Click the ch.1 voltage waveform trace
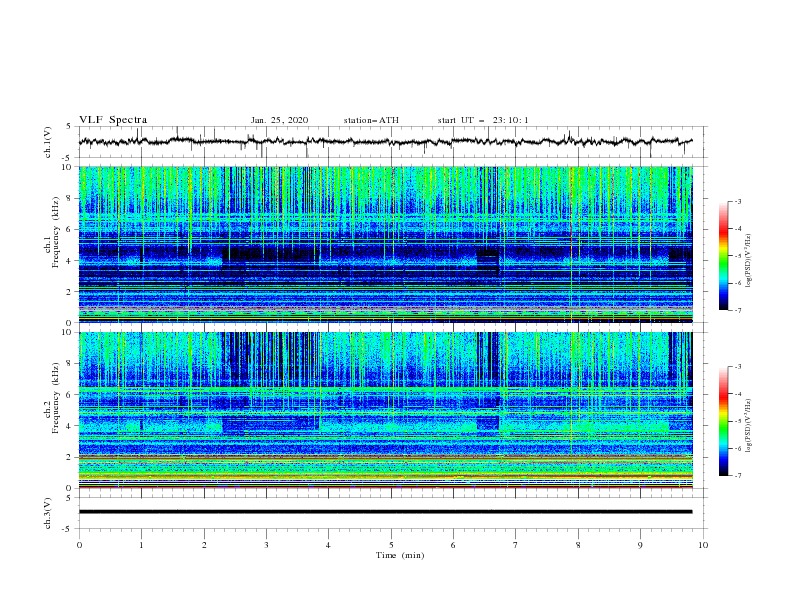The height and width of the screenshot is (612, 792). click(385, 141)
